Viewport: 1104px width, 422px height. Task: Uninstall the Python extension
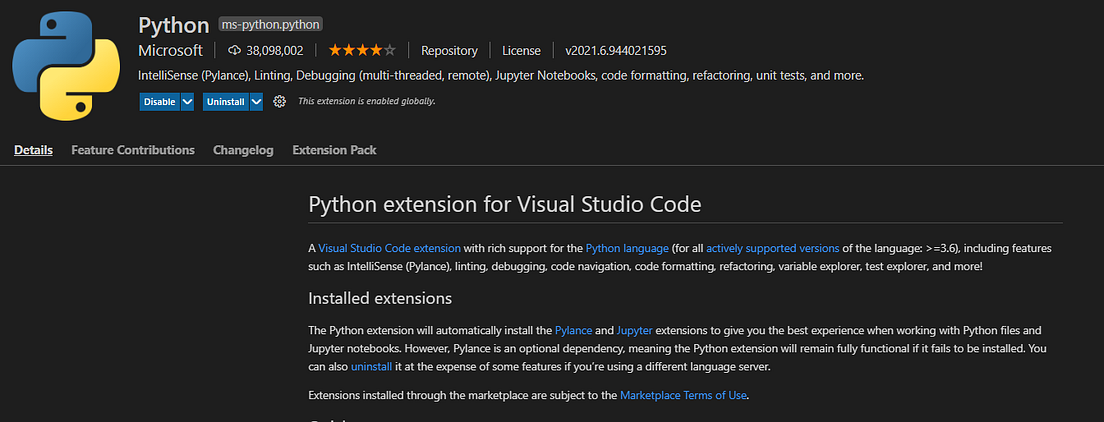[226, 101]
